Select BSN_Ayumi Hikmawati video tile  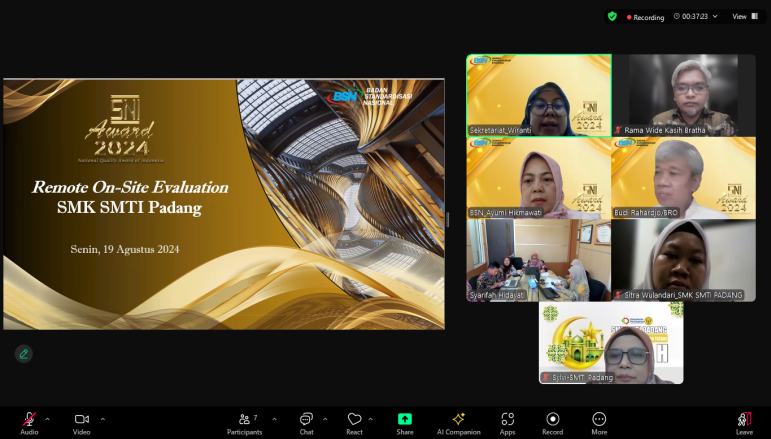pyautogui.click(x=539, y=178)
